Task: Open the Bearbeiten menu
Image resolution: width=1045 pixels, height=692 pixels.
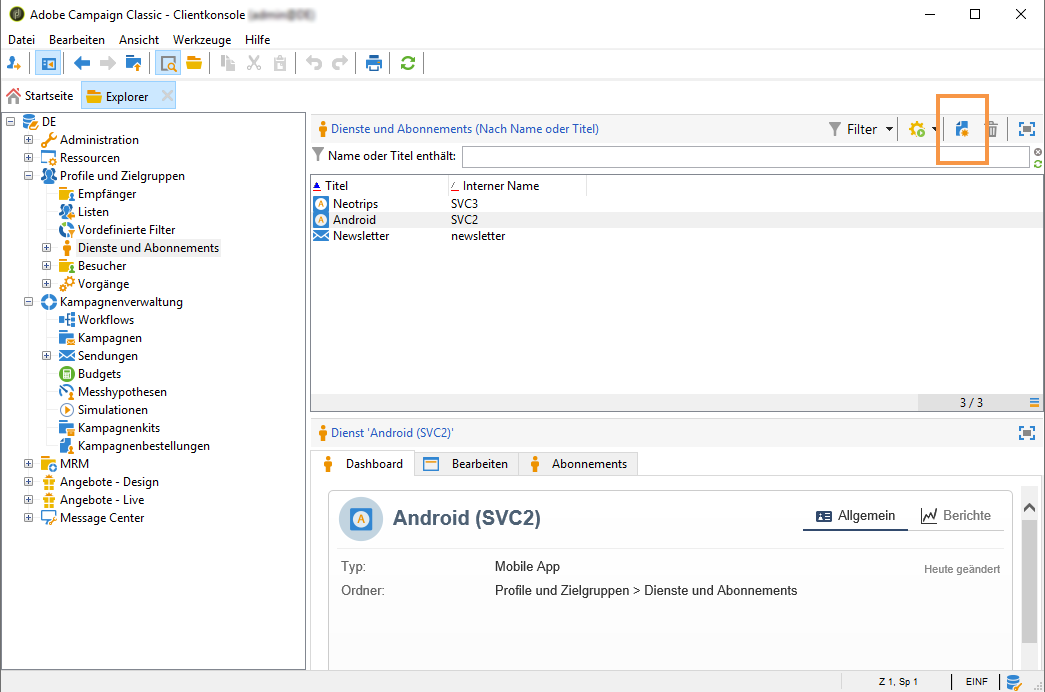Action: pyautogui.click(x=77, y=40)
